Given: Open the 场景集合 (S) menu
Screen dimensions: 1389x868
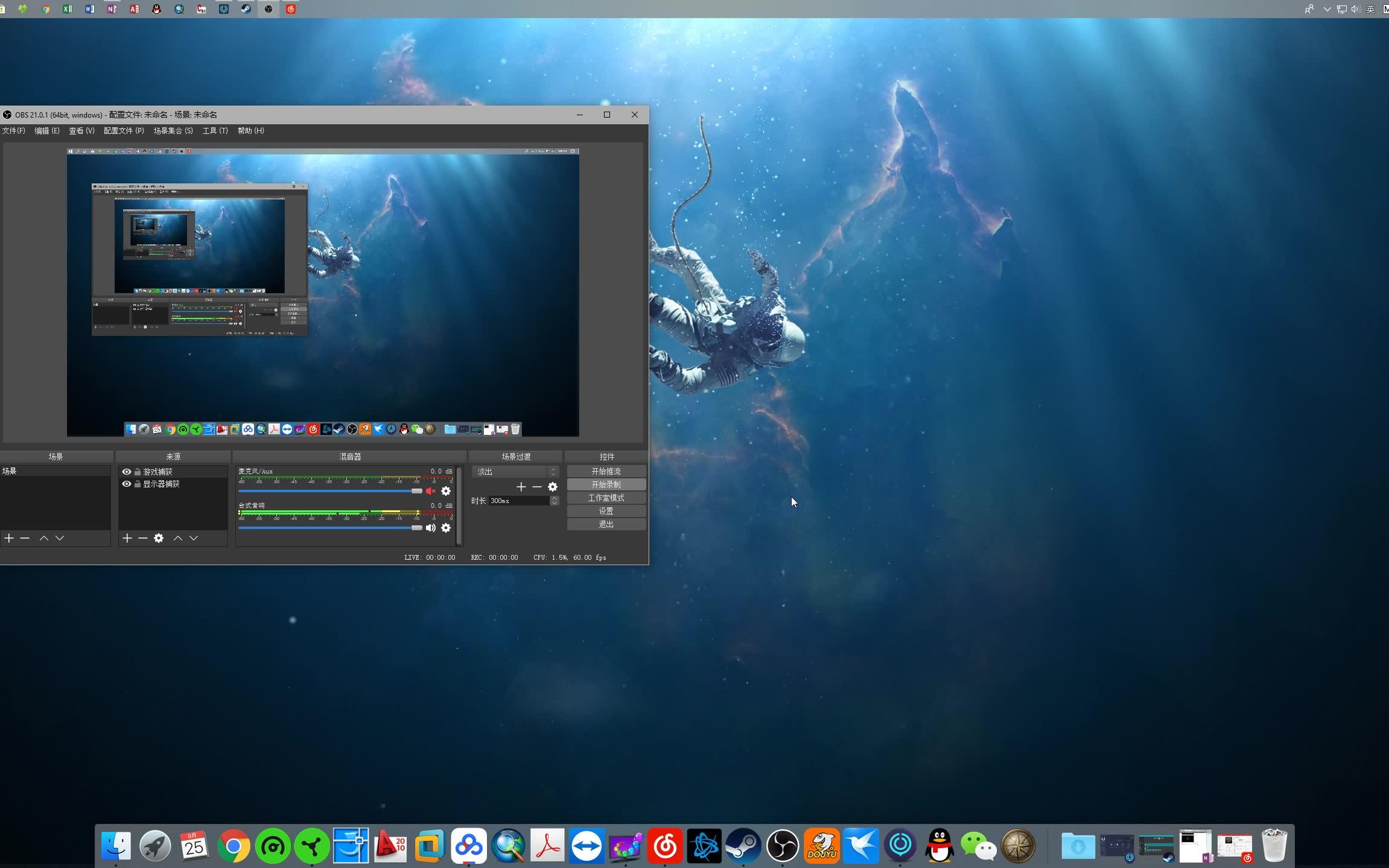Looking at the screenshot, I should [173, 131].
